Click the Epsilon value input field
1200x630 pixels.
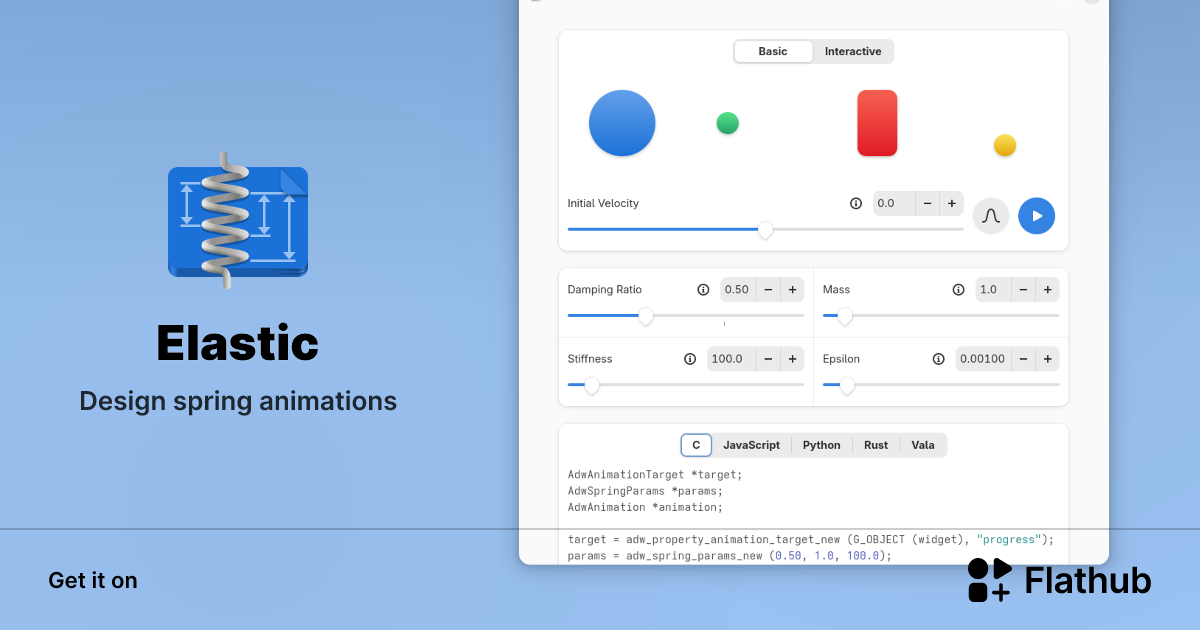coord(983,358)
